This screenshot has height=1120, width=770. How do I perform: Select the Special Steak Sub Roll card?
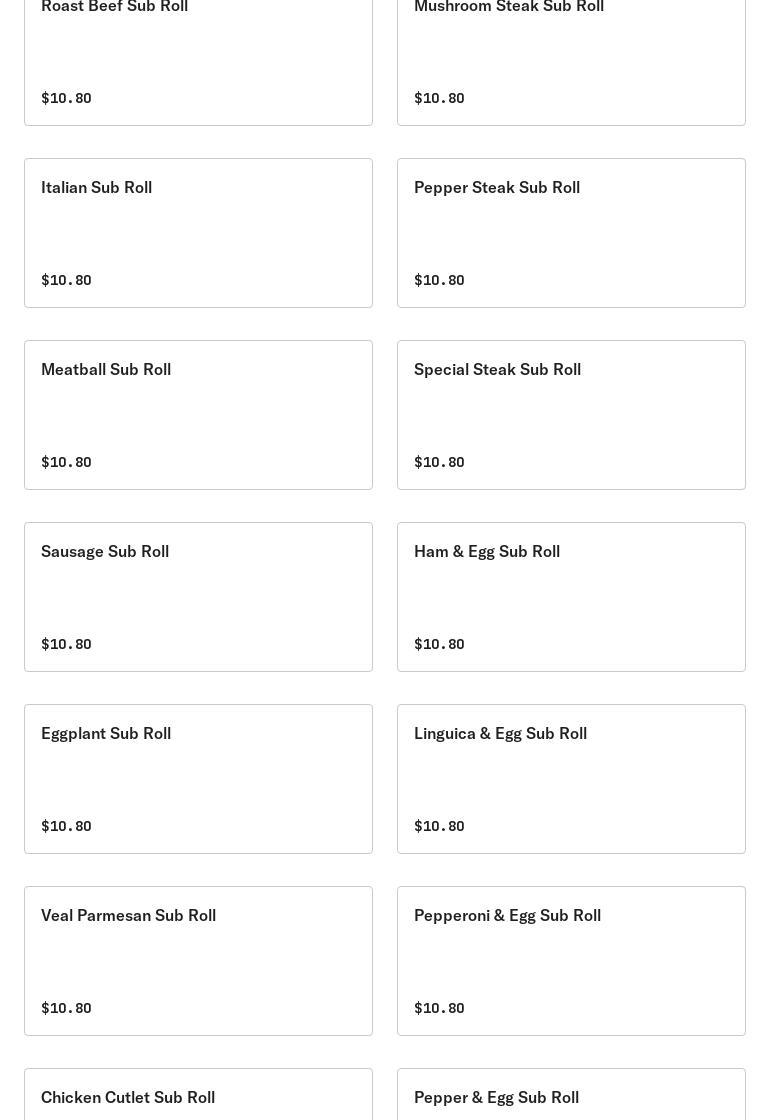[571, 415]
